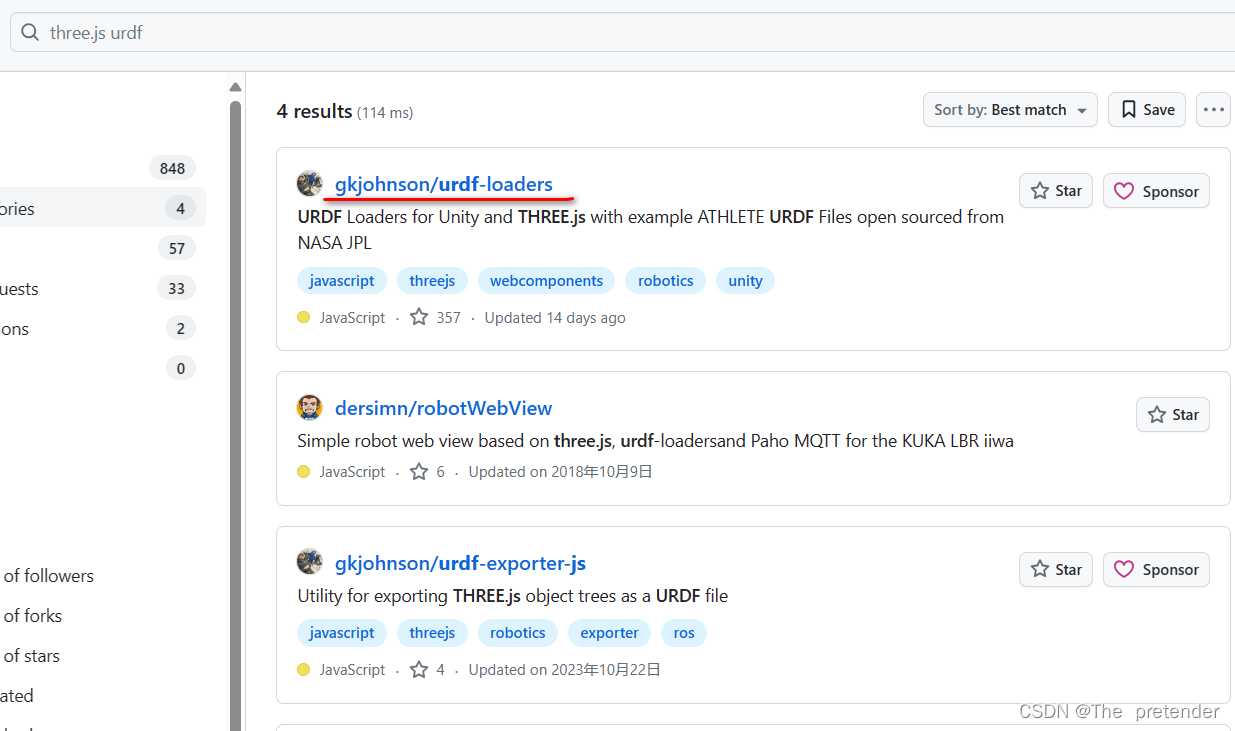
Task: Click the JavaScript language dot for robotWebView
Action: click(304, 471)
